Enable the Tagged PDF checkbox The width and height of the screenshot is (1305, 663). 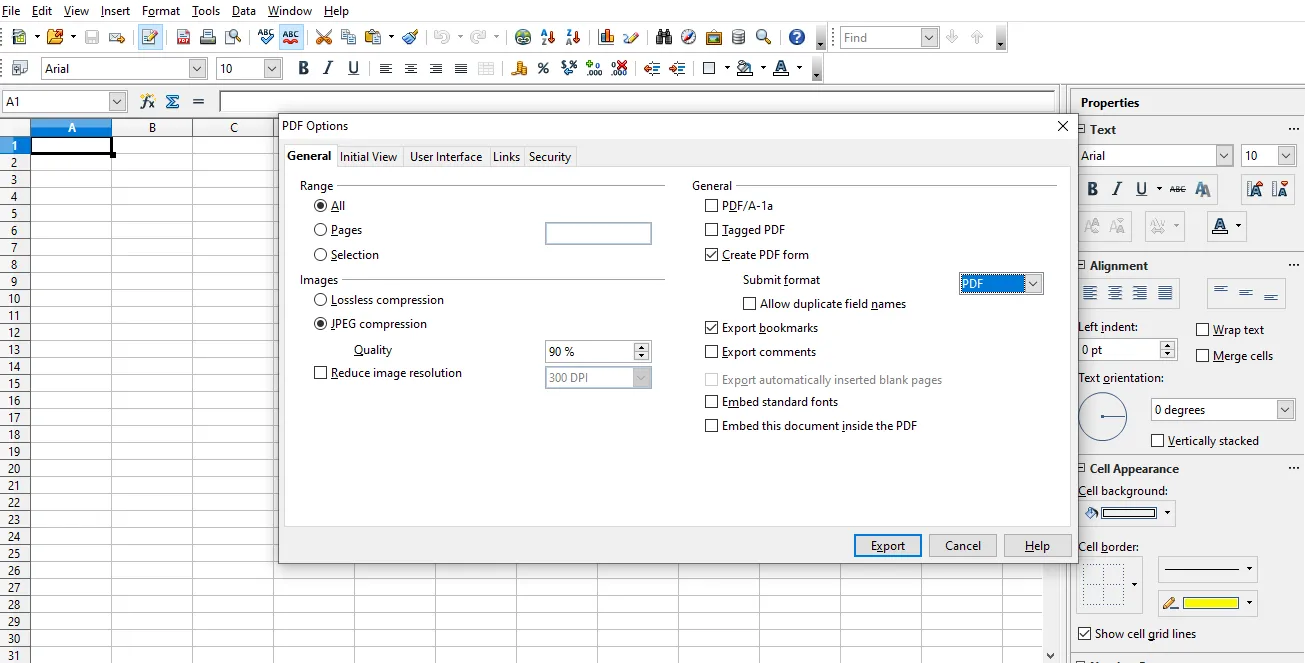click(x=711, y=229)
